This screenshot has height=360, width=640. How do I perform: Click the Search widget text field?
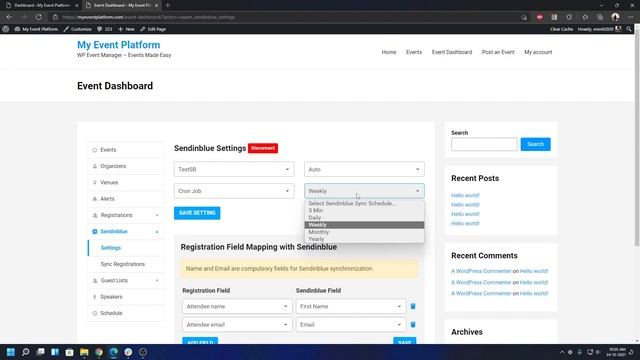[x=484, y=144]
